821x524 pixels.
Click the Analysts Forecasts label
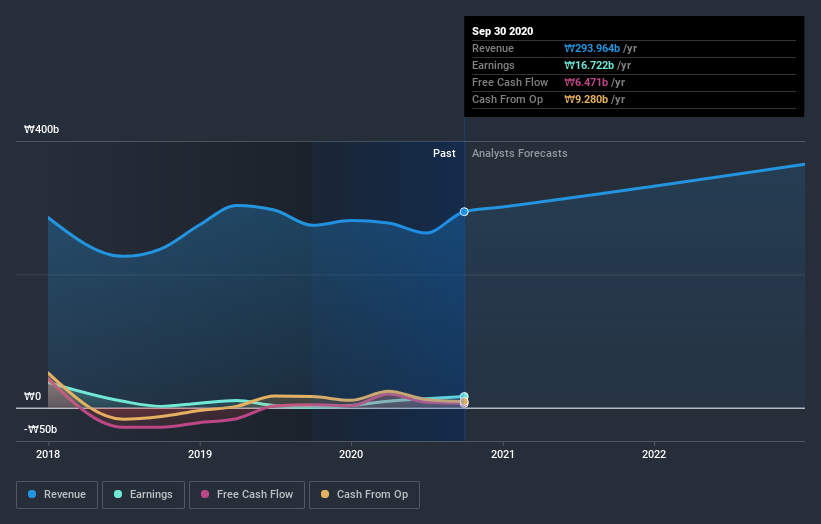(519, 153)
